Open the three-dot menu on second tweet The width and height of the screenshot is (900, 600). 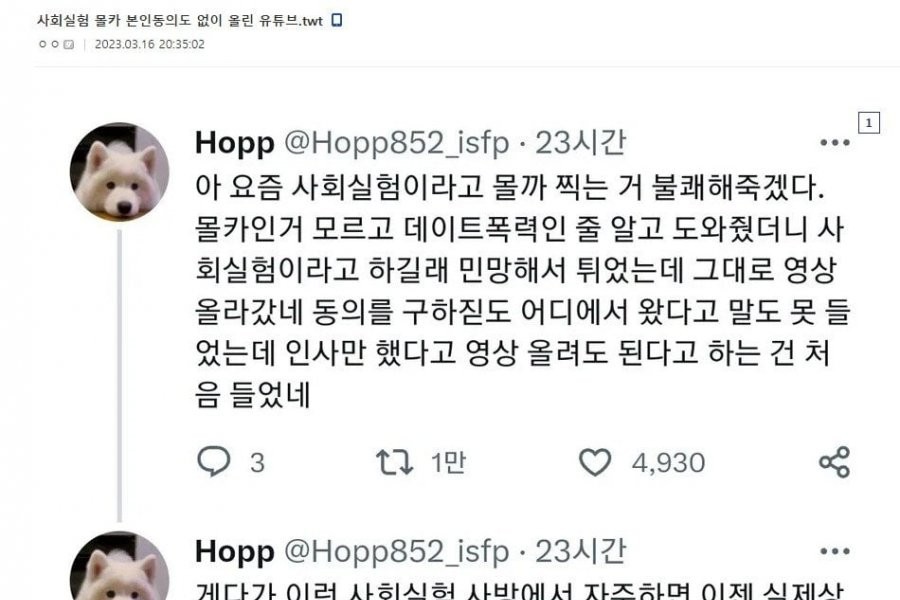835,552
